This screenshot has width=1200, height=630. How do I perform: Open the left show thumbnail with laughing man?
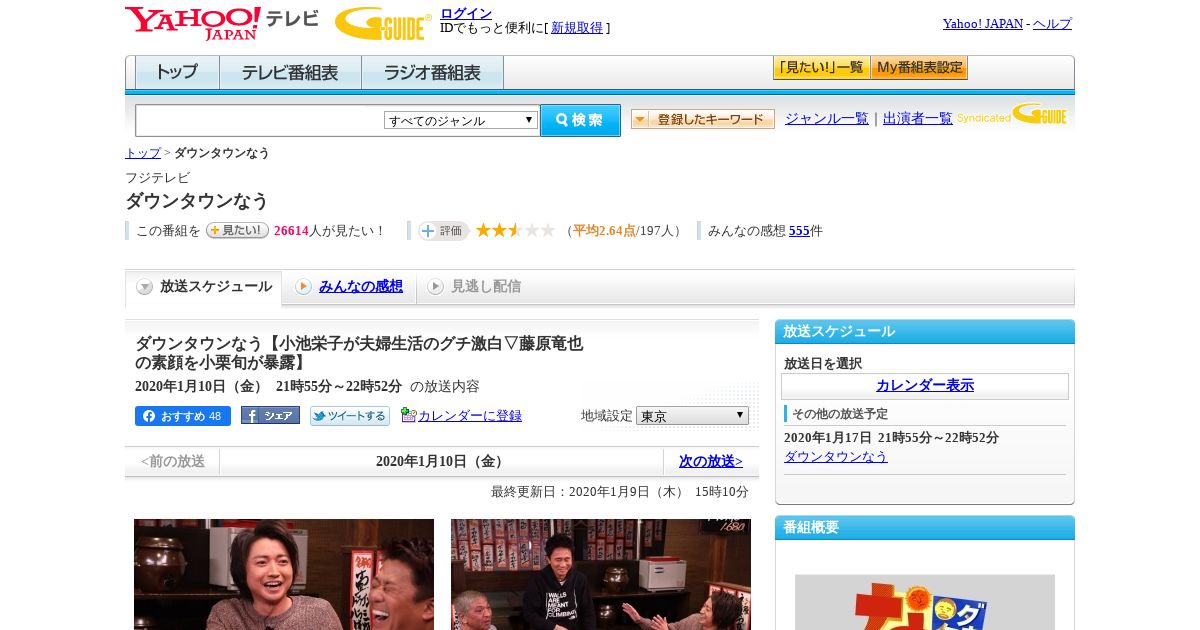284,574
